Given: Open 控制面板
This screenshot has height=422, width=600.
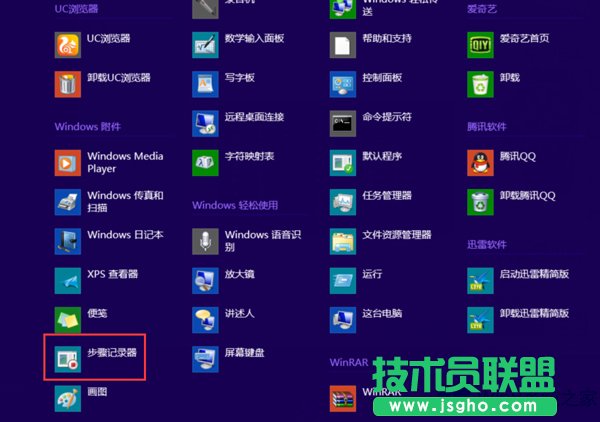Looking at the screenshot, I should pos(343,84).
